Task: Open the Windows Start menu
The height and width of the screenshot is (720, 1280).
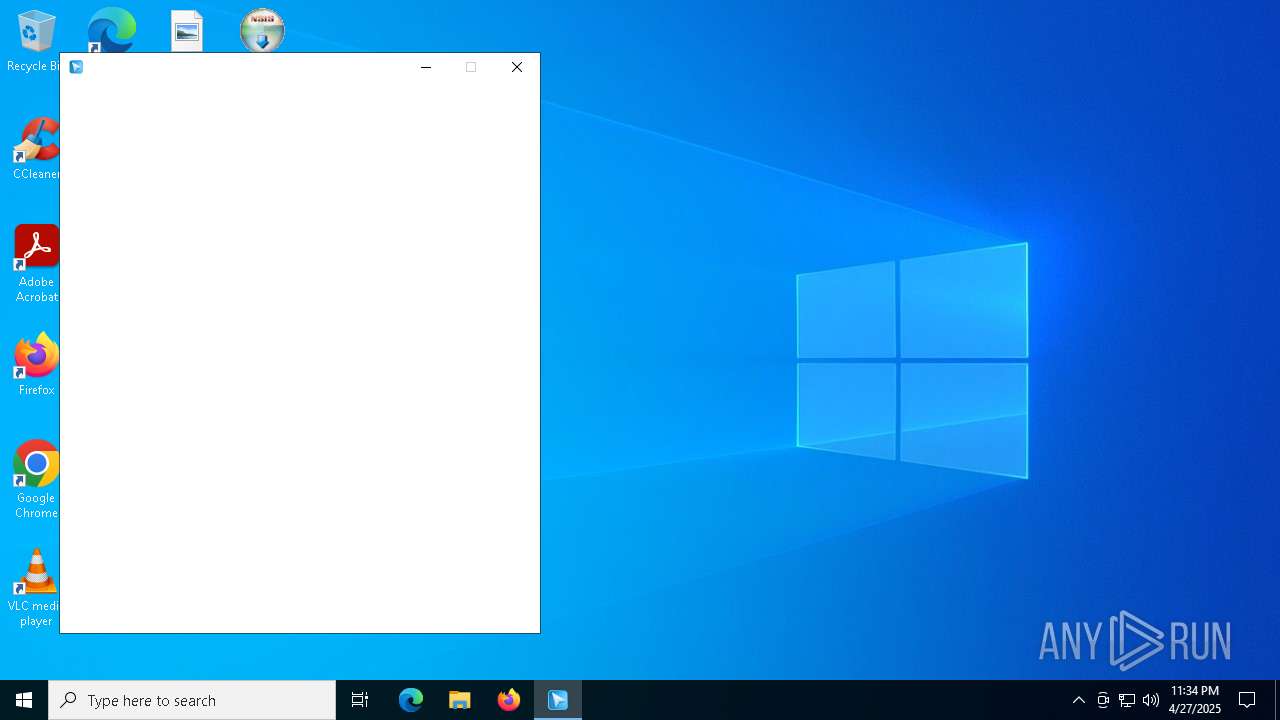Action: 24,700
